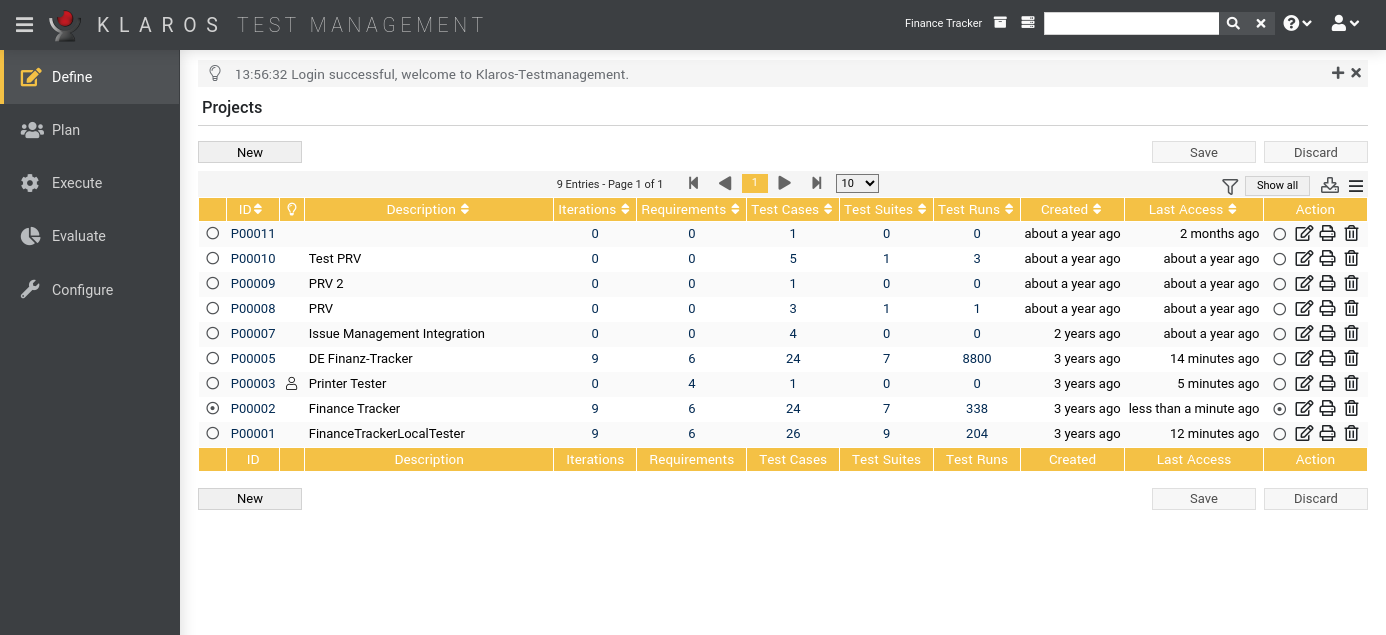
Task: Select the radio button for project P00011
Action: tap(212, 234)
